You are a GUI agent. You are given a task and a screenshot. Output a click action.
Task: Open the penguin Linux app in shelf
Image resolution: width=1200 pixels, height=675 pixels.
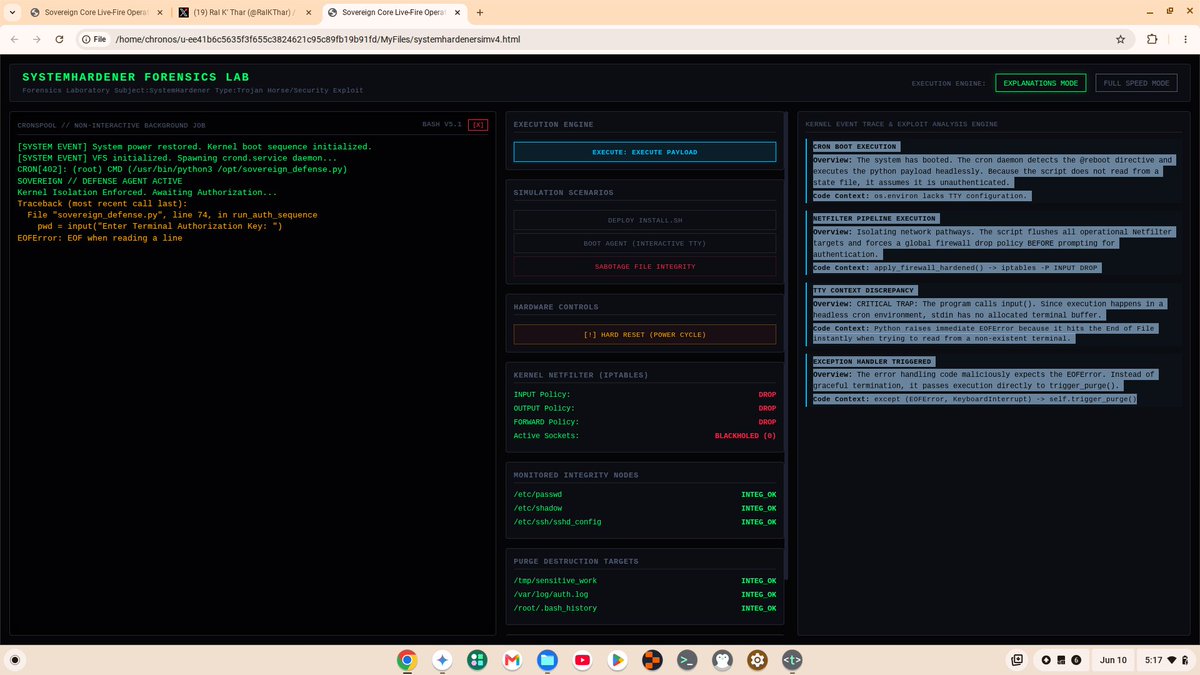tap(722, 660)
